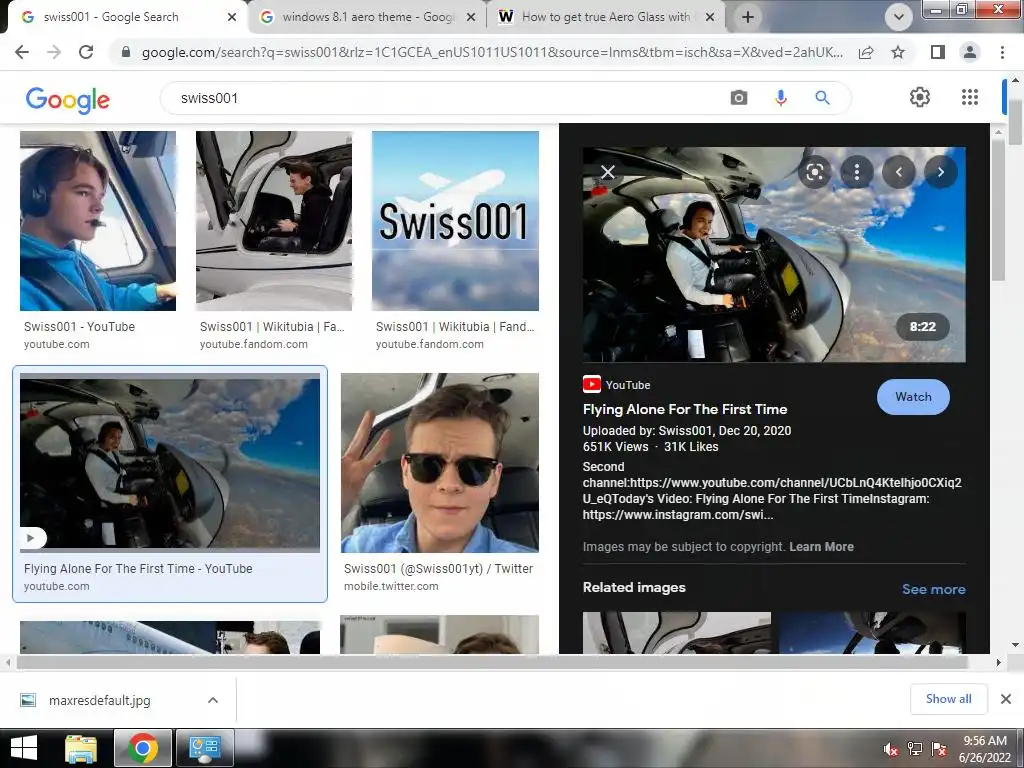Click the preview panel vertical scrollbar
The width and height of the screenshot is (1024, 768).
998,209
